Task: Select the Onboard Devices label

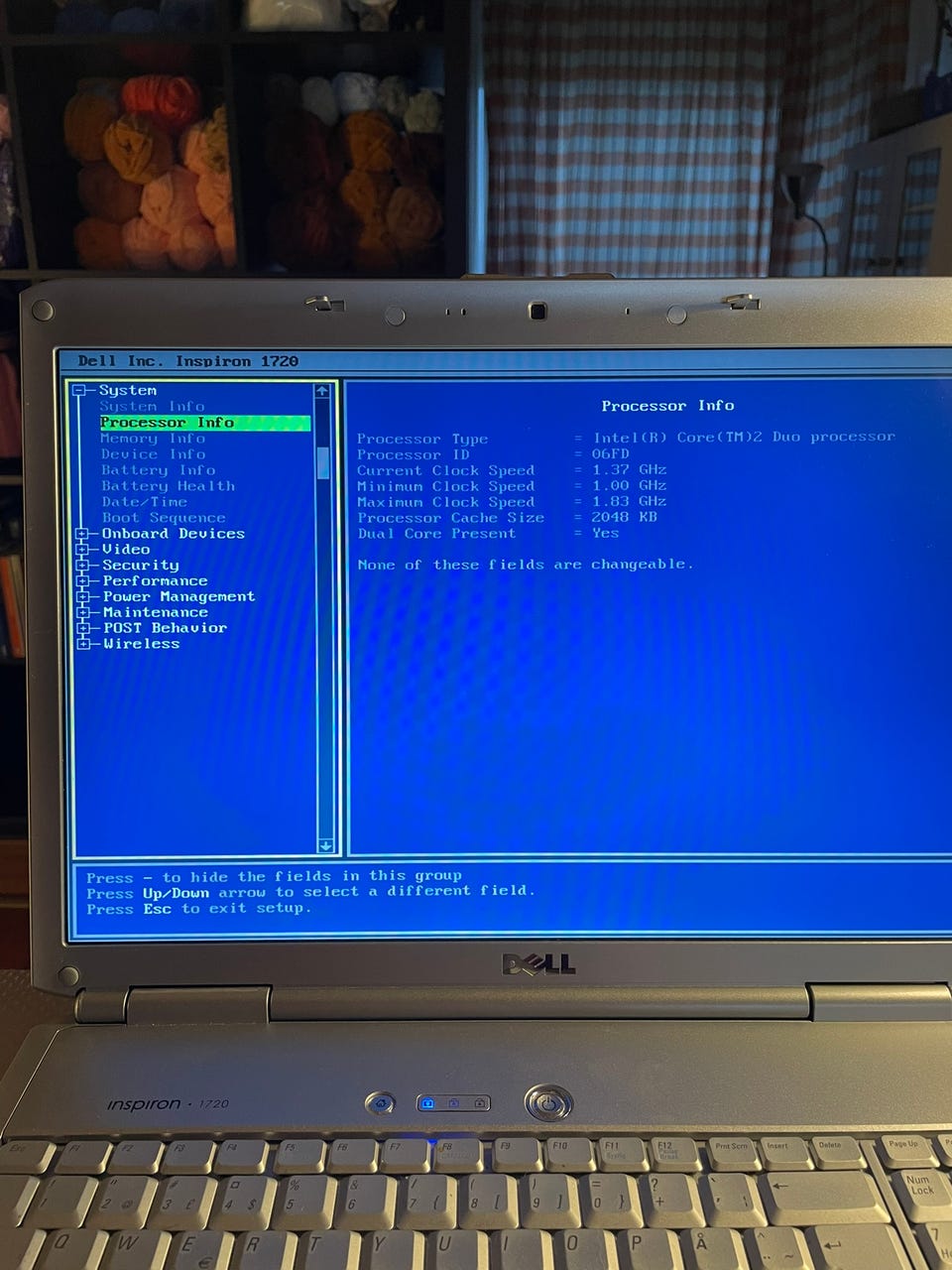Action: 173,534
